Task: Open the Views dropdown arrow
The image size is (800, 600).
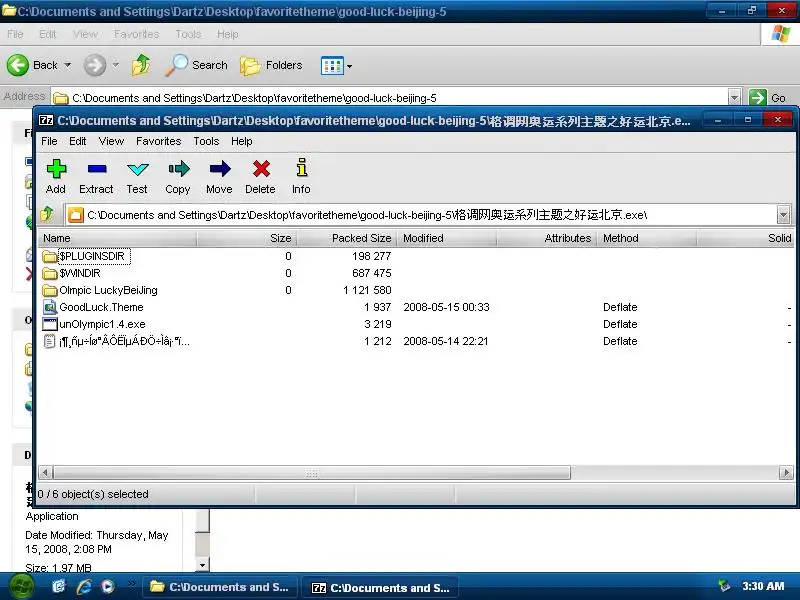Action: coord(349,66)
